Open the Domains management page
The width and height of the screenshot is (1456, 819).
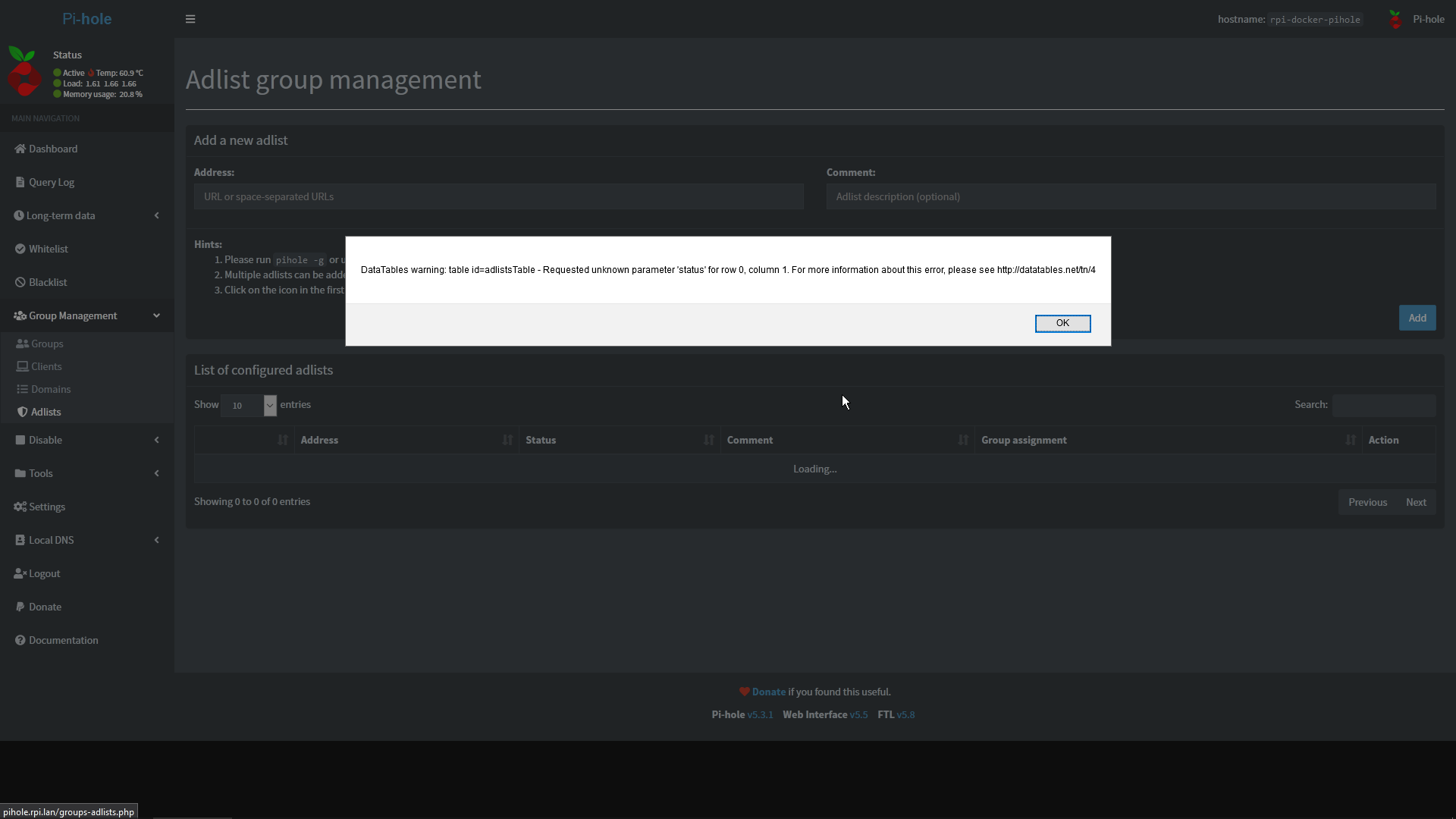50,389
